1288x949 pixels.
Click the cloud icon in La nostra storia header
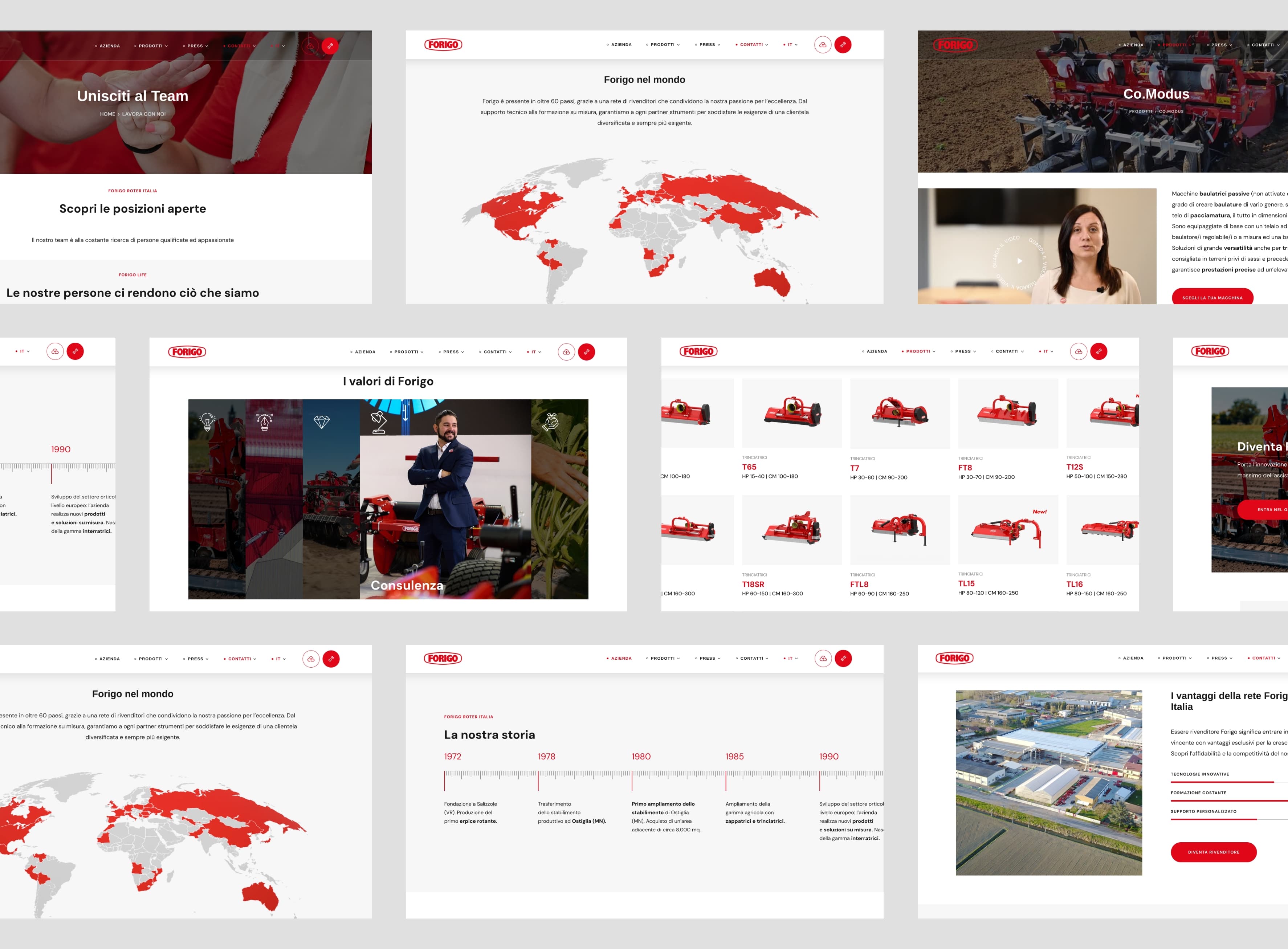click(x=823, y=658)
